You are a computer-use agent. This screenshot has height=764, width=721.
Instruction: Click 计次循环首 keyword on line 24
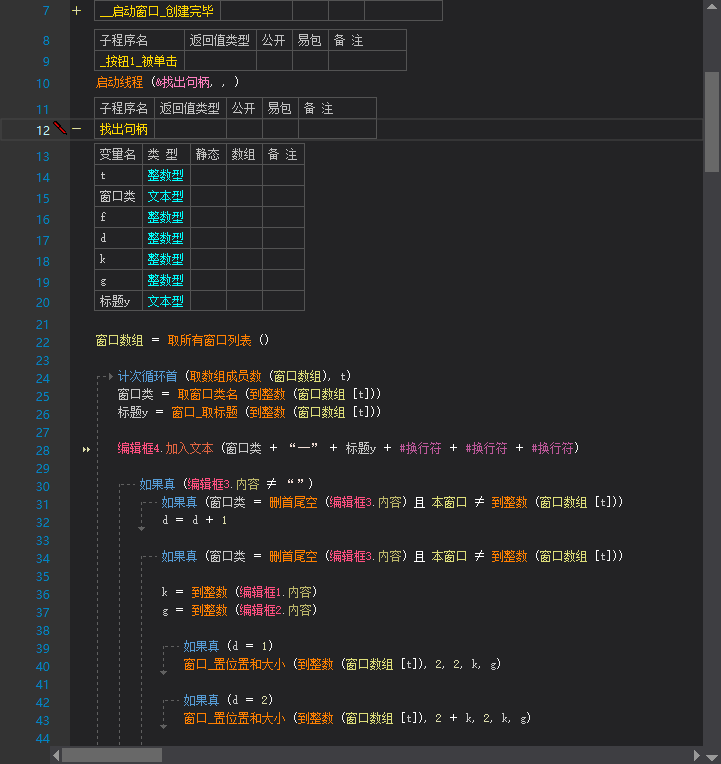(148, 376)
